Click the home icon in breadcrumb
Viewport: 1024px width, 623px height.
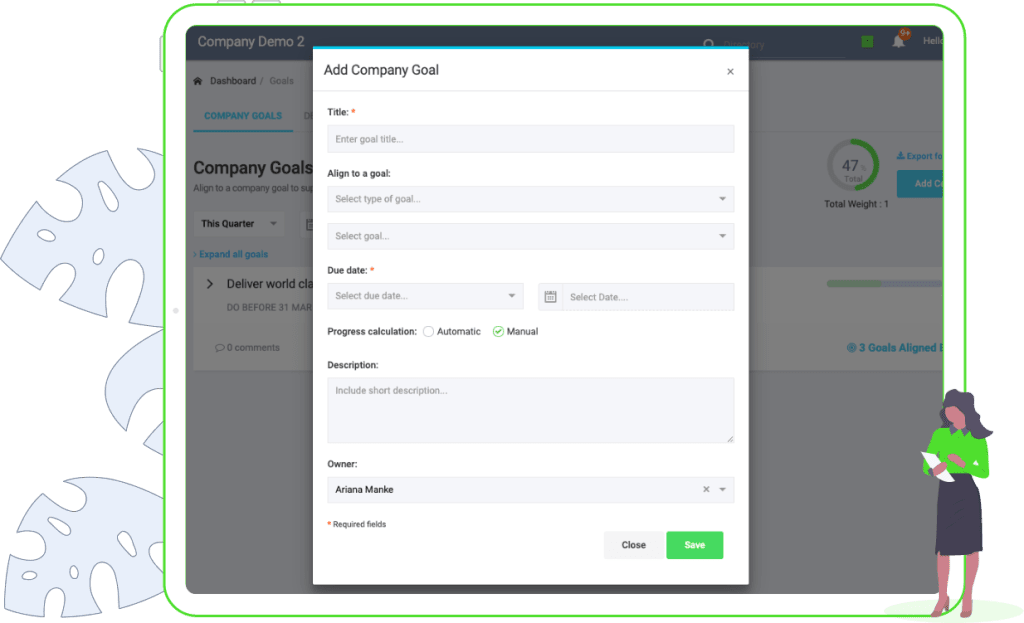point(198,81)
